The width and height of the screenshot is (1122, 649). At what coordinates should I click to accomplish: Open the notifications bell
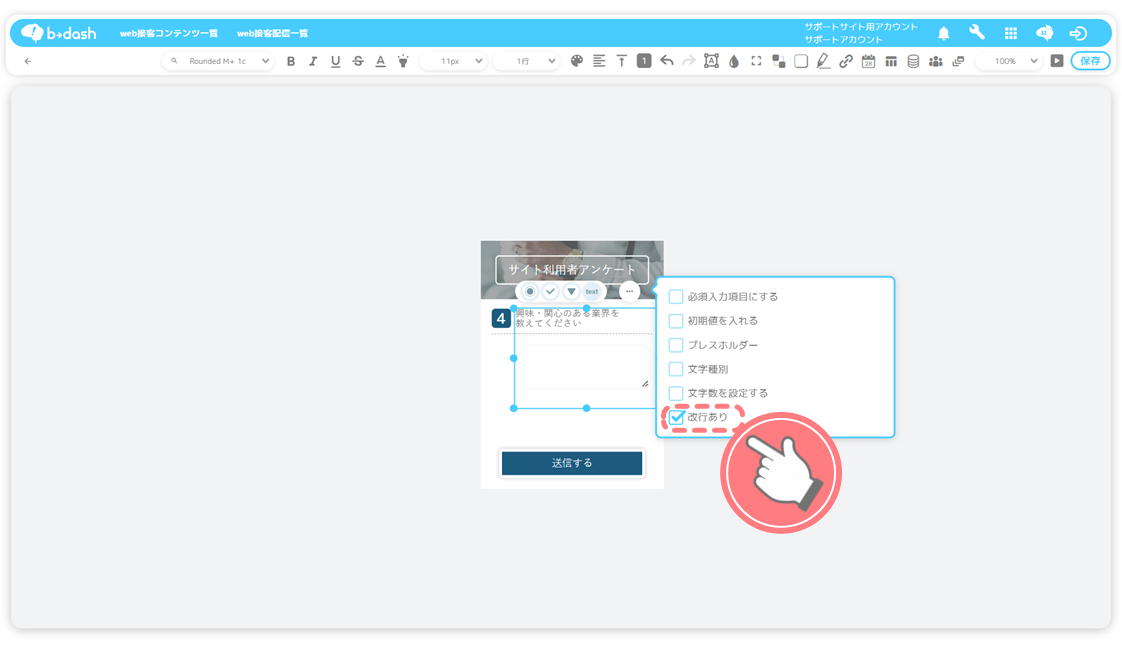pyautogui.click(x=944, y=33)
